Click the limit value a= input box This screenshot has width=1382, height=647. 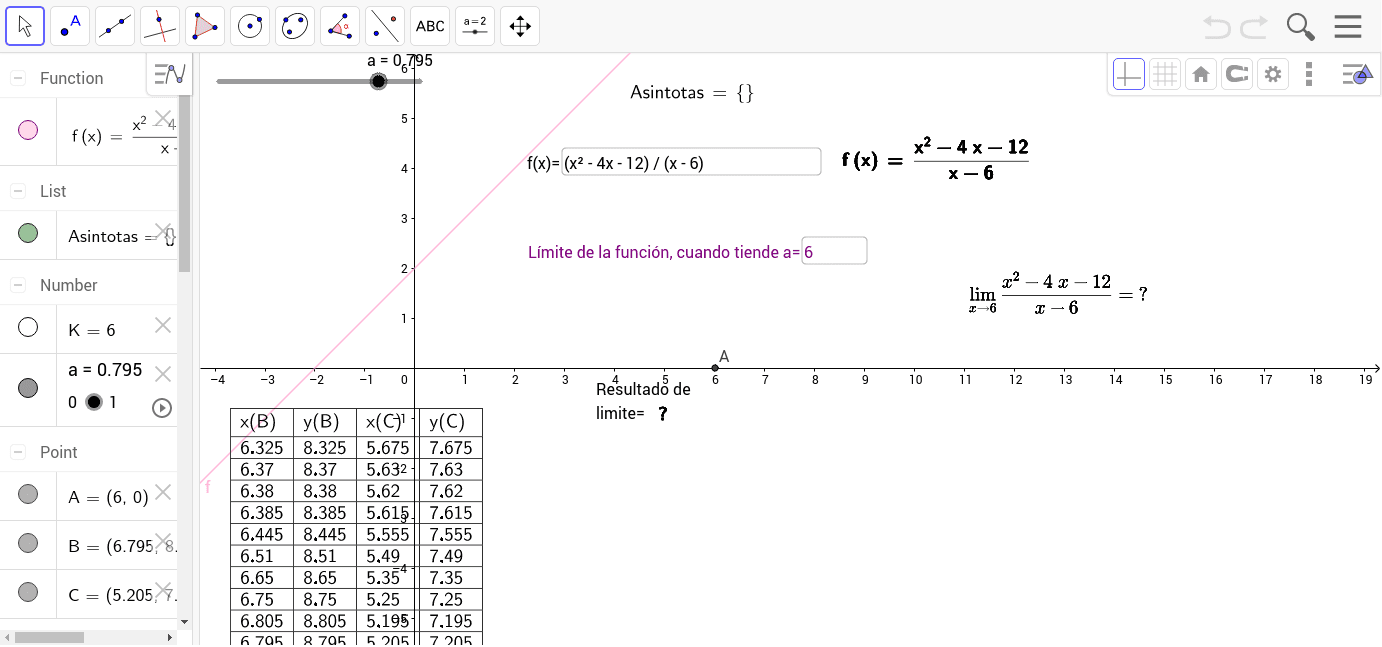pyautogui.click(x=834, y=251)
